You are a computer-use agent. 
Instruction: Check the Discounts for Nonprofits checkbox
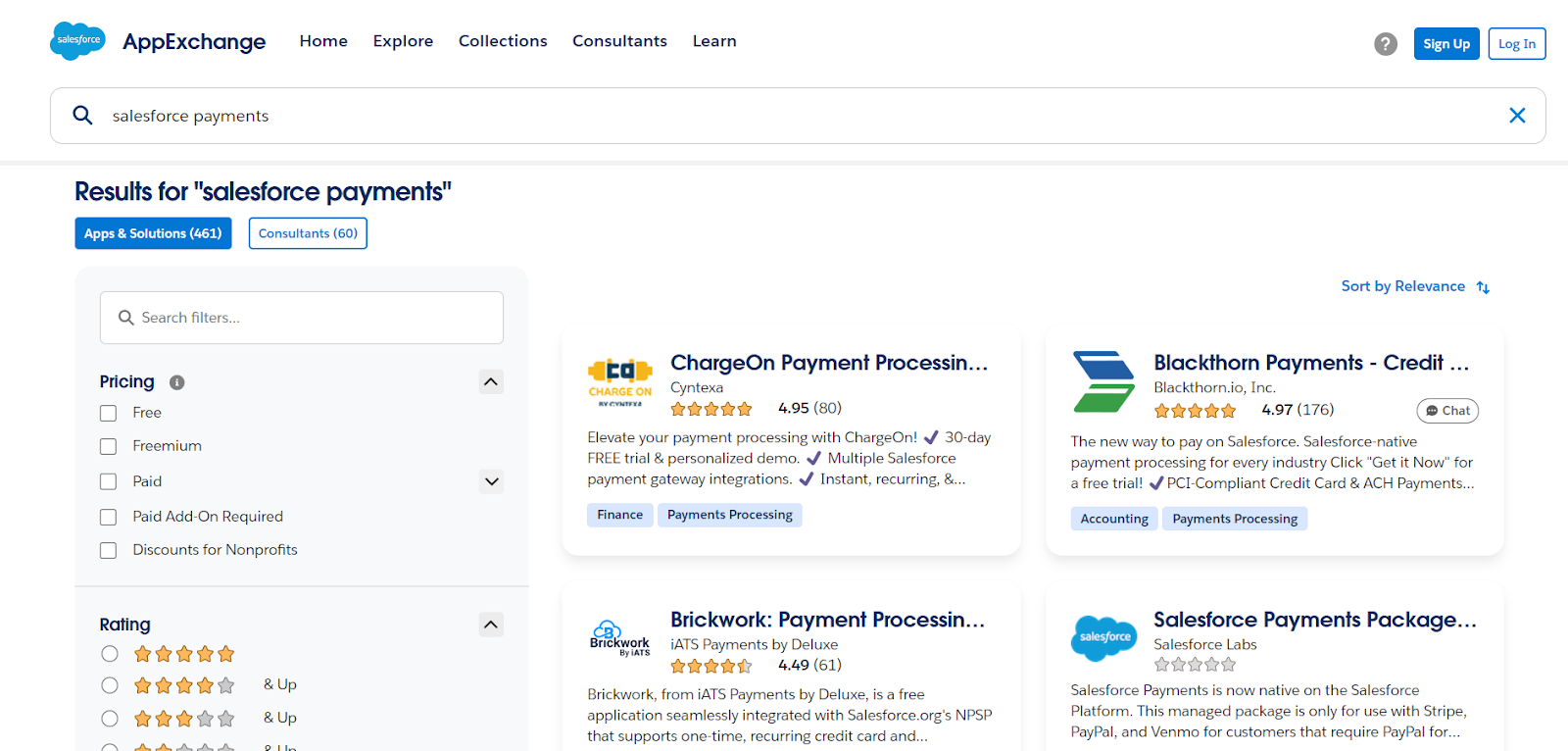(109, 551)
